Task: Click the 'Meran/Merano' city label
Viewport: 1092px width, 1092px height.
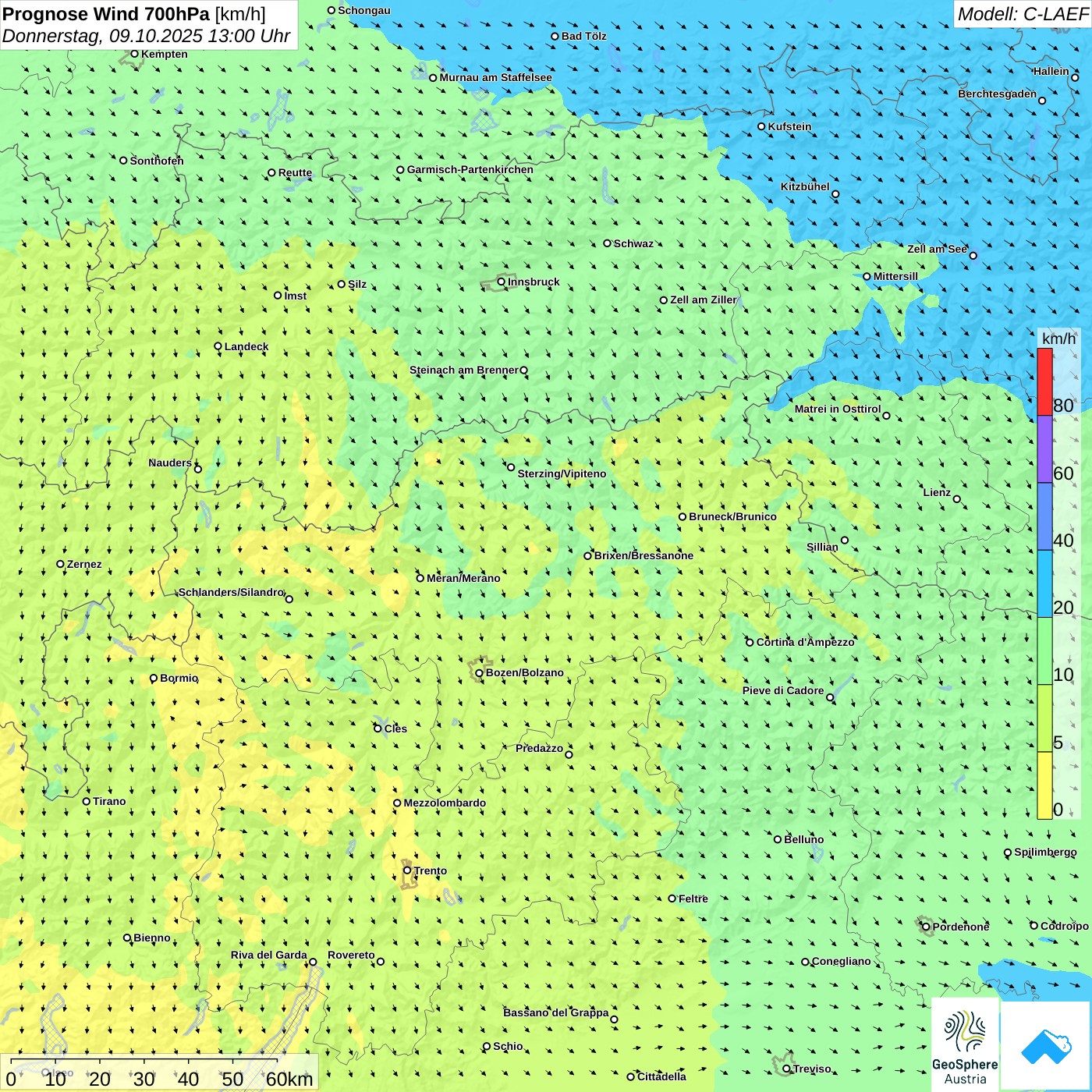Action: click(463, 578)
